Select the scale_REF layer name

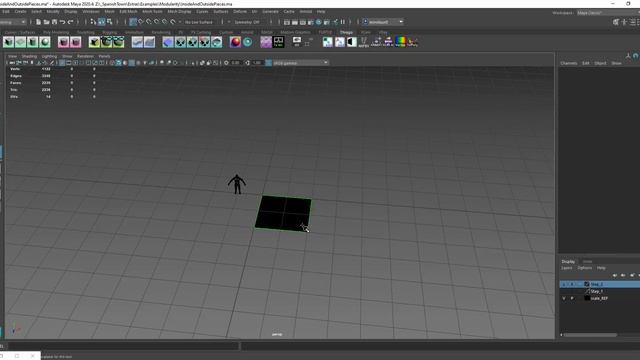(x=599, y=298)
